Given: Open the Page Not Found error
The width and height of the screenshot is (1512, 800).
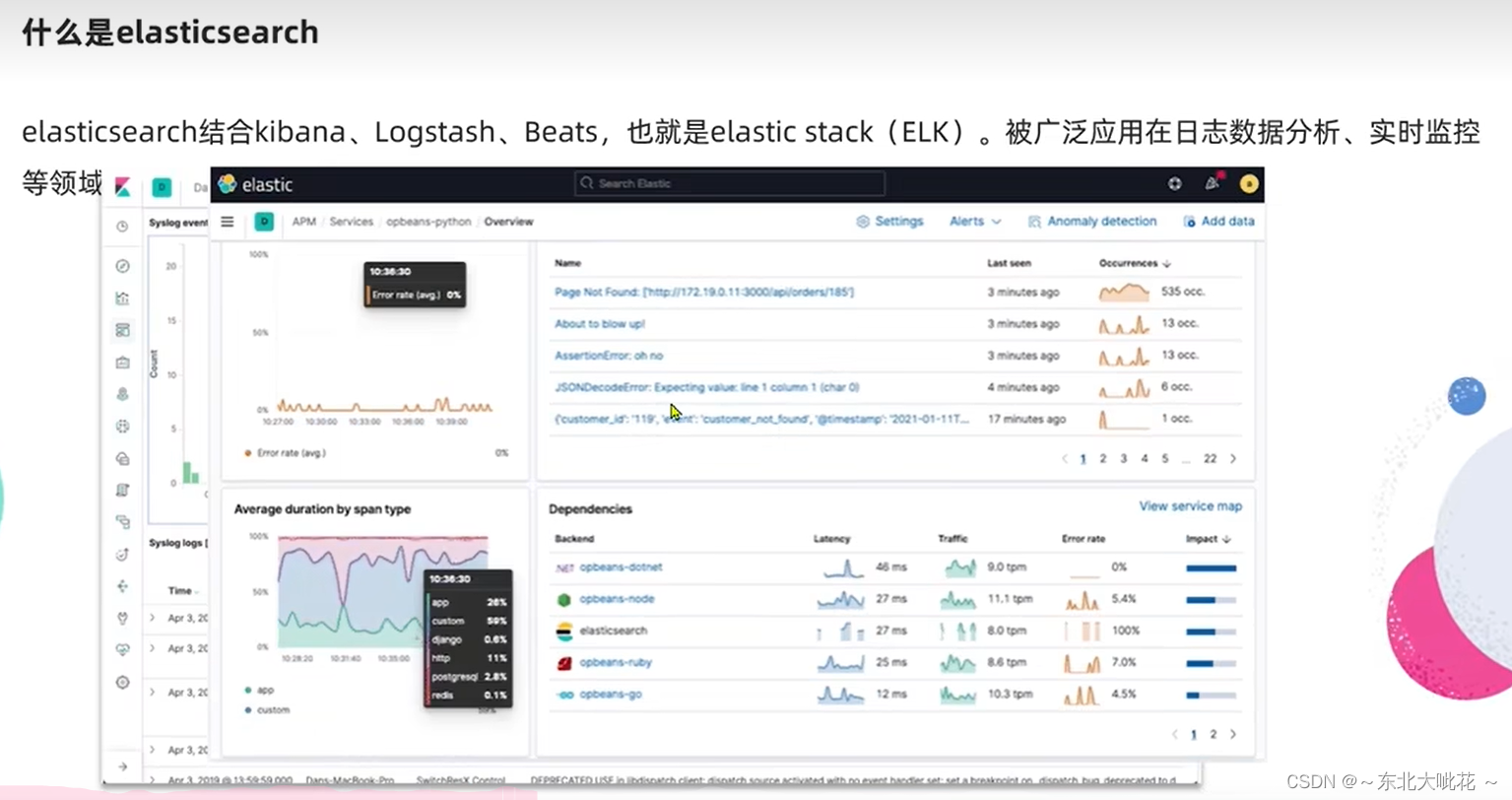Looking at the screenshot, I should tap(704, 292).
